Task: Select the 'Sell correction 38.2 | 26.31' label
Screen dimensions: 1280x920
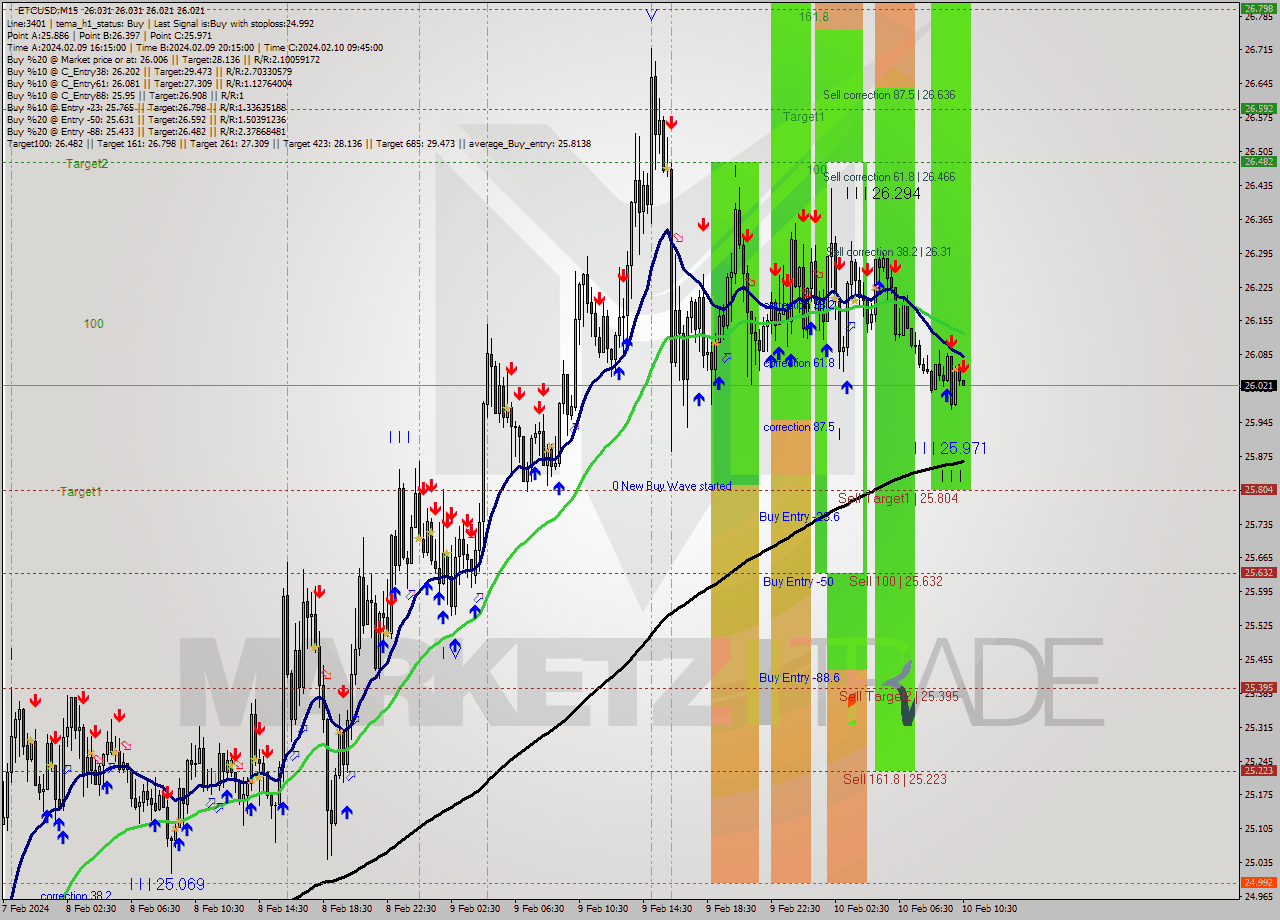Action: 891,252
